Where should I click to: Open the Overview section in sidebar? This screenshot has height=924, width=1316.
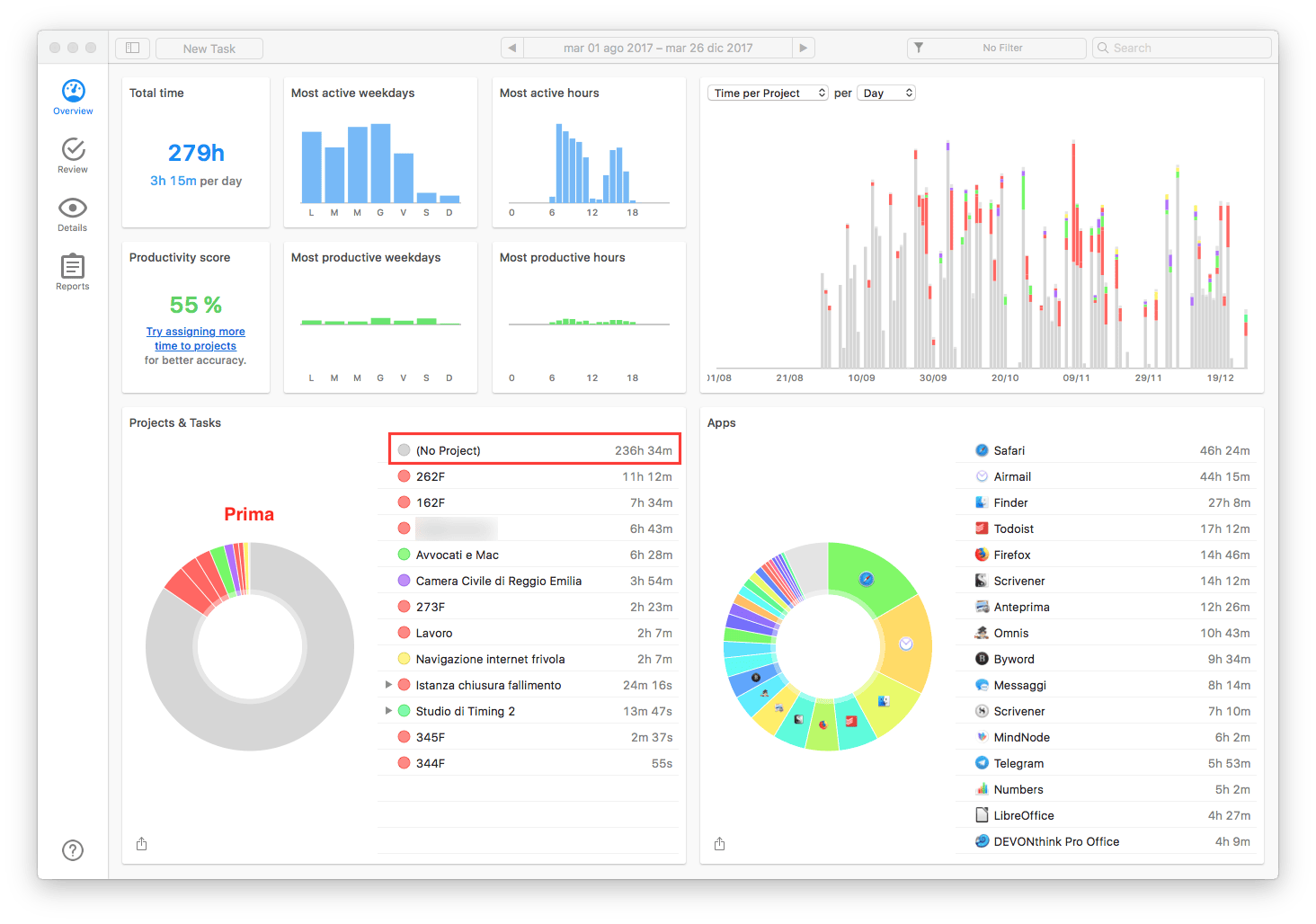73,97
